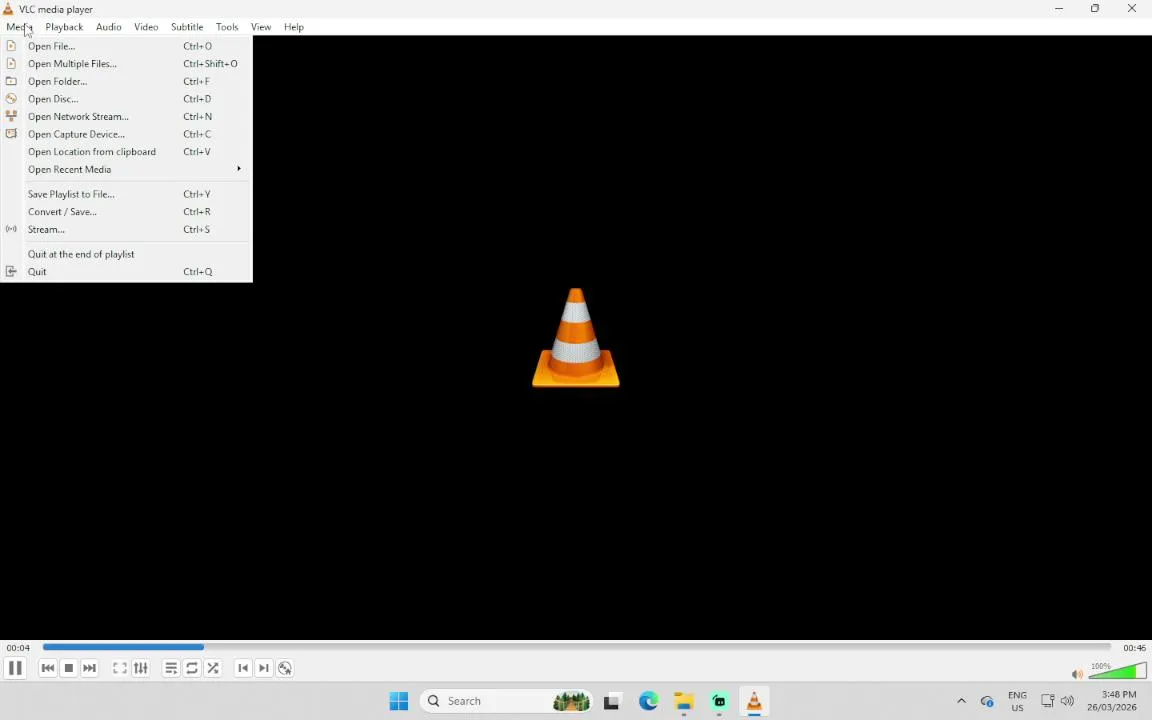The width and height of the screenshot is (1152, 720).
Task: Choose Open Multiple Files... entry
Action: pyautogui.click(x=126, y=64)
